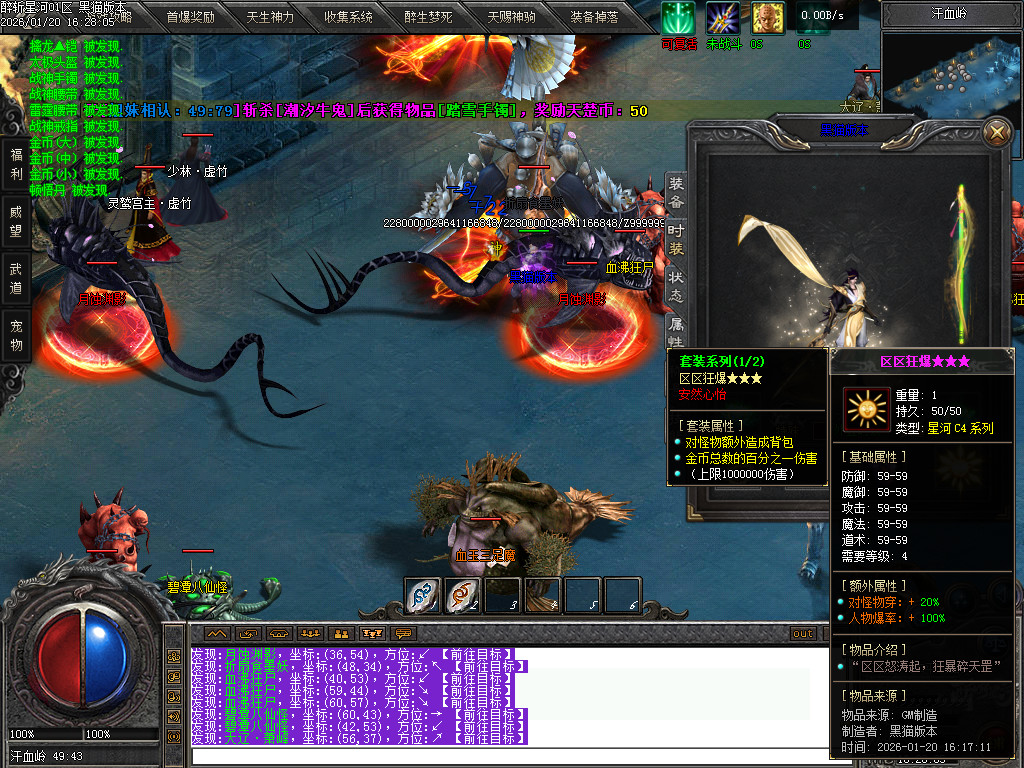Viewport: 1024px width, 768px height.
Task: Switch to the 状态 tab in character panel
Action: click(677, 284)
